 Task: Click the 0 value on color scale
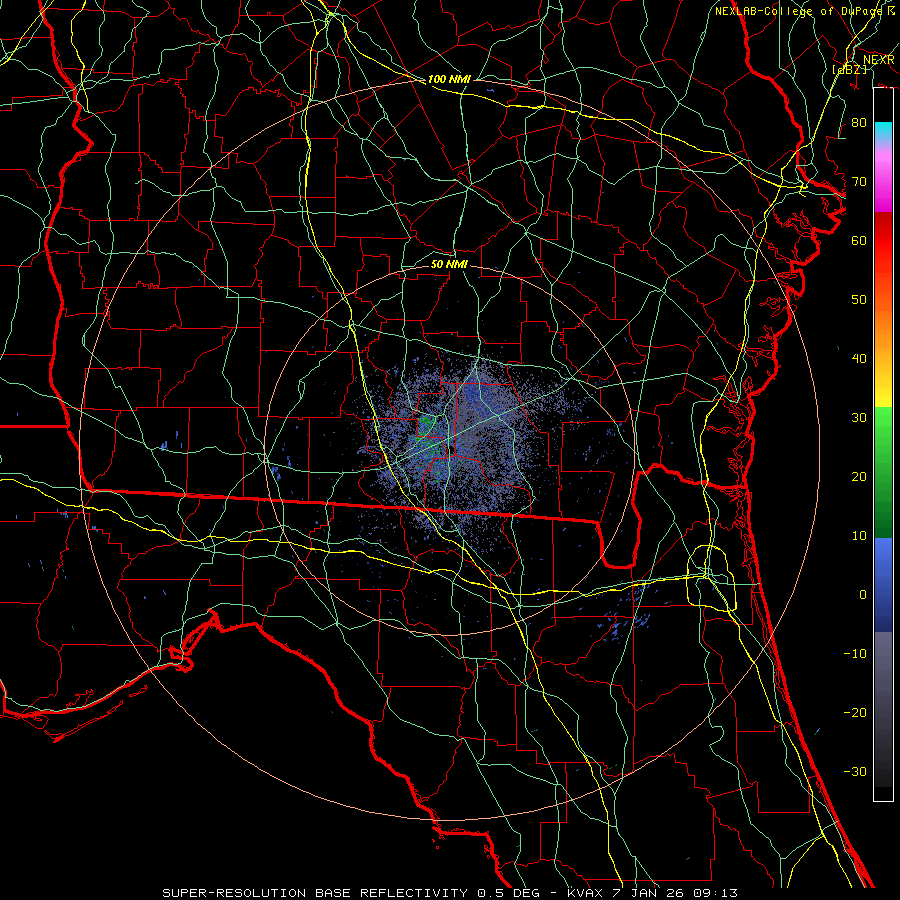863,595
